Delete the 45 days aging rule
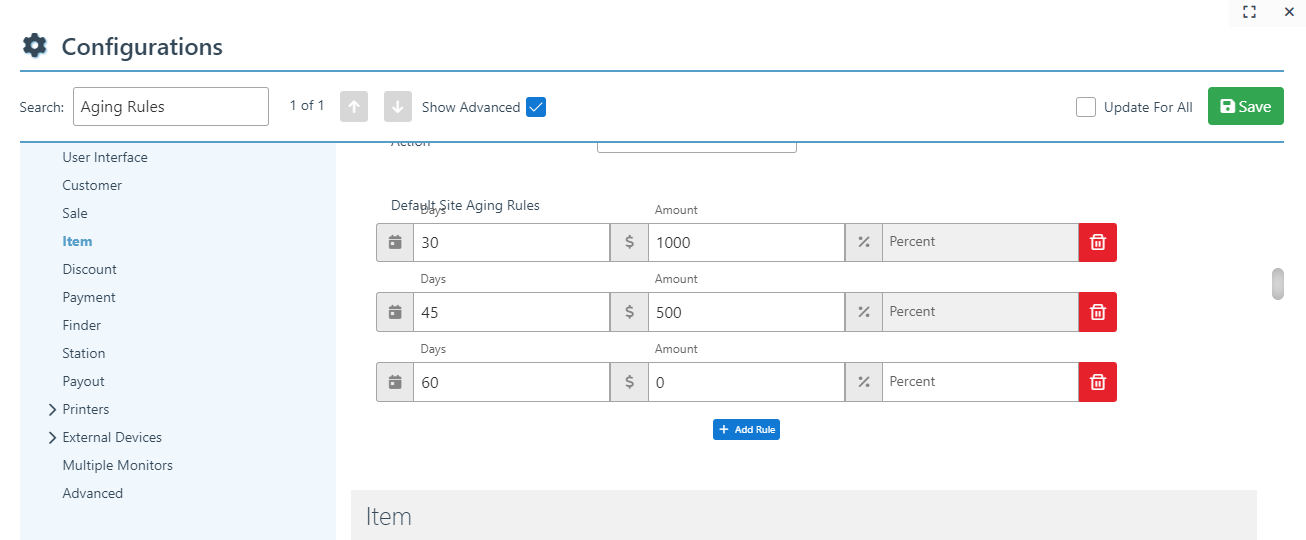 pyautogui.click(x=1097, y=312)
